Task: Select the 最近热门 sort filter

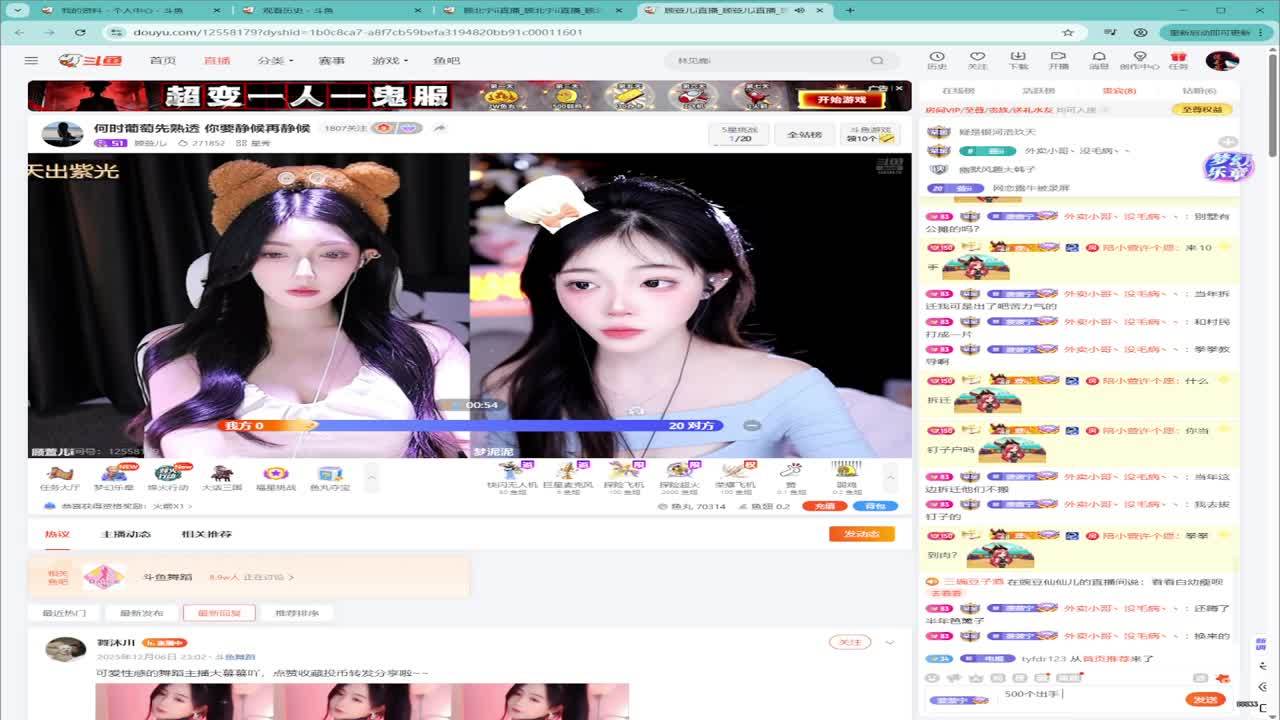Action: 64,613
